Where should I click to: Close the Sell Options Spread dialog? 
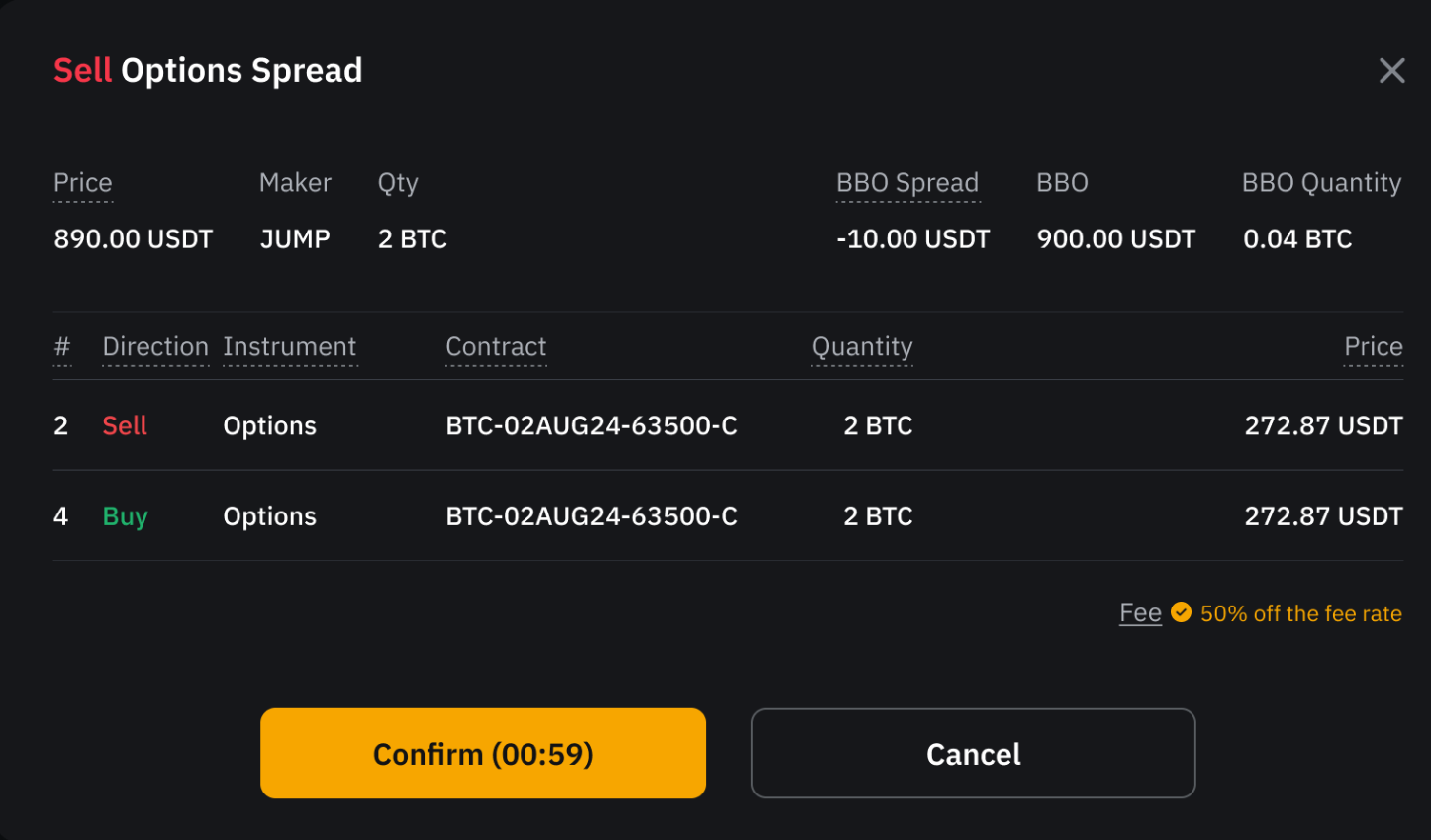(1391, 71)
